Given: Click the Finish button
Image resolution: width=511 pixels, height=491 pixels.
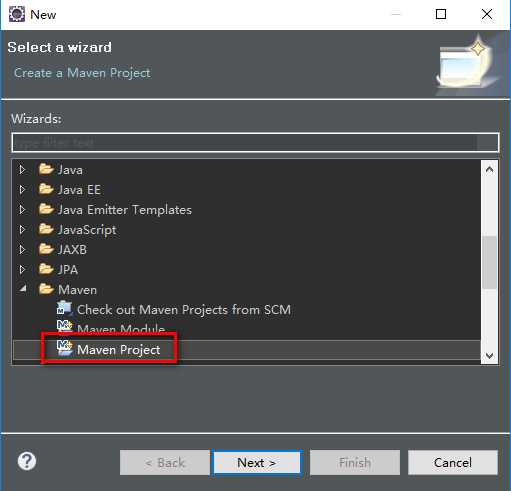Looking at the screenshot, I should coord(355,463).
